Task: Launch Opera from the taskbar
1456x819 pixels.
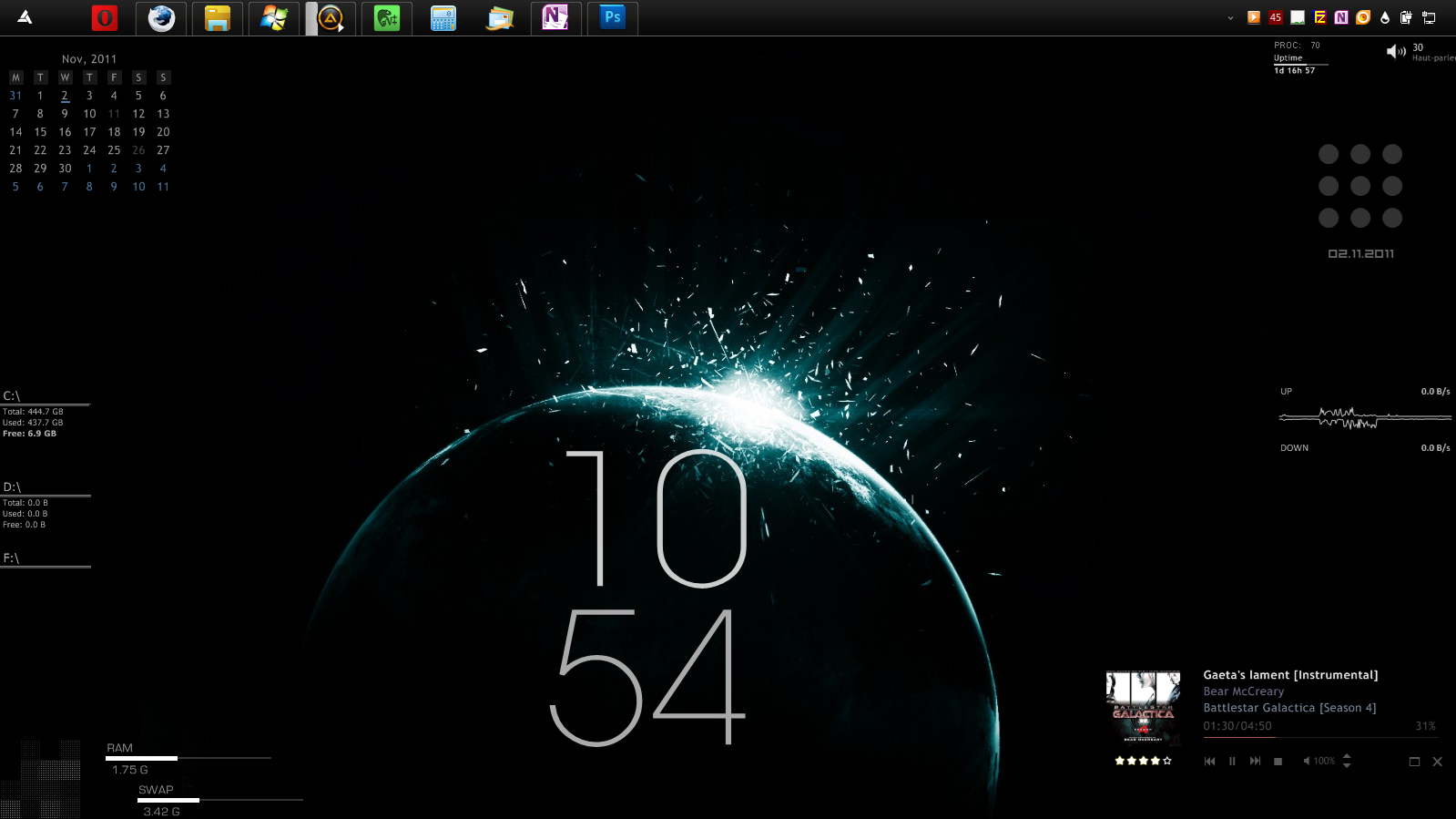Action: (x=105, y=18)
